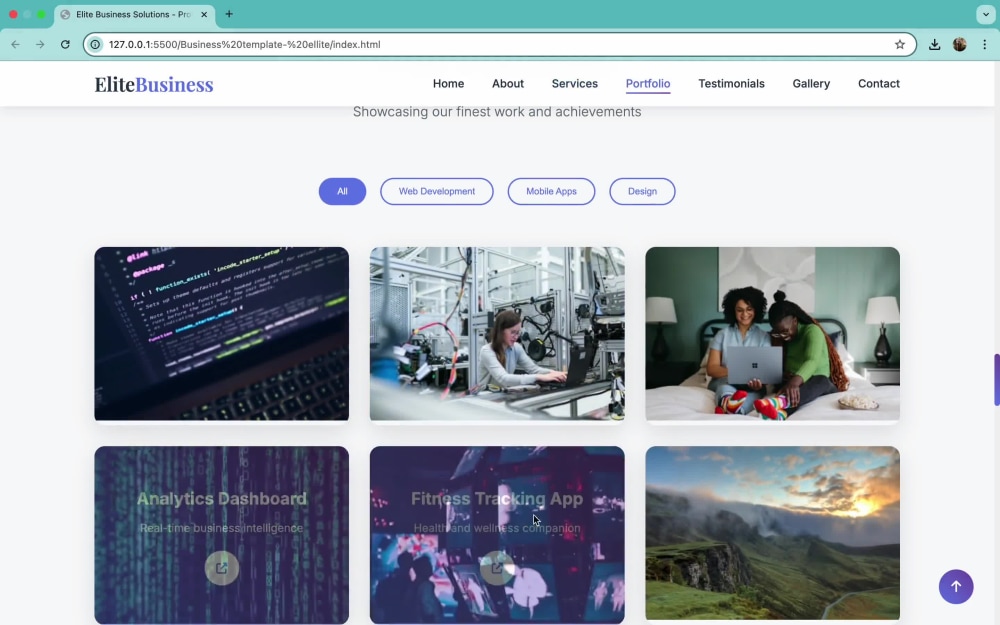
Task: Click 'Health and wellness companion' text
Action: 497,528
